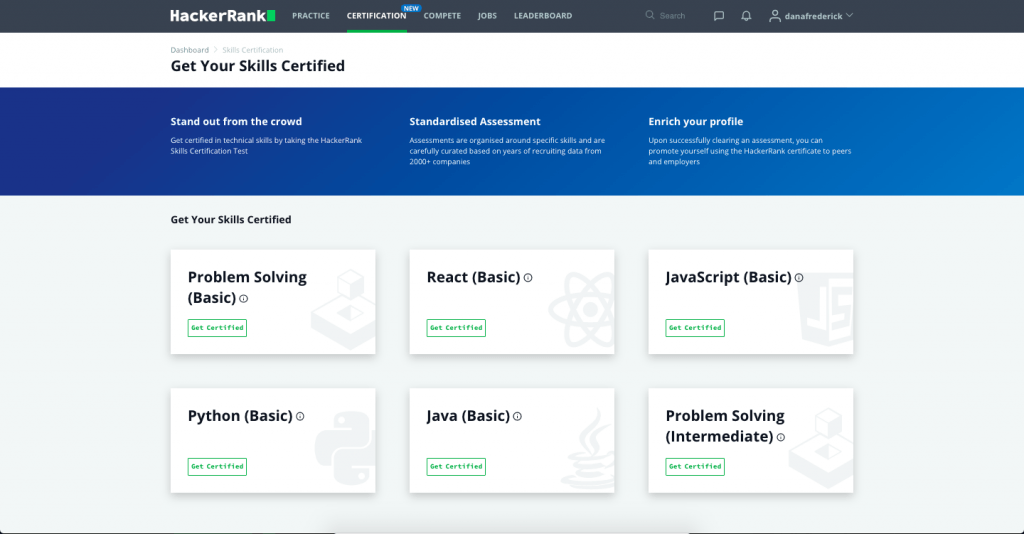Get Certified in Java (Basic)
This screenshot has height=534, width=1024.
tap(456, 466)
